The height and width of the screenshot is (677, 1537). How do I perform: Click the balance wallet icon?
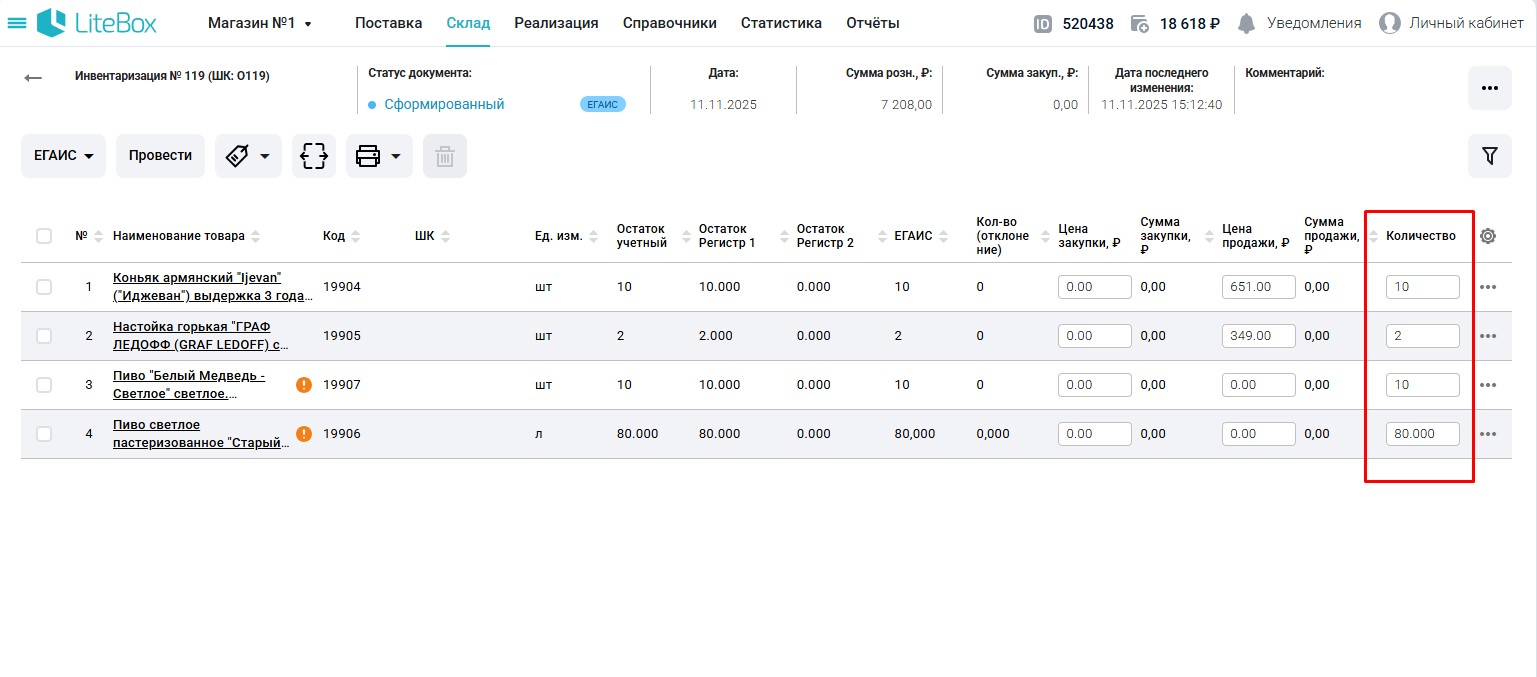[1139, 23]
